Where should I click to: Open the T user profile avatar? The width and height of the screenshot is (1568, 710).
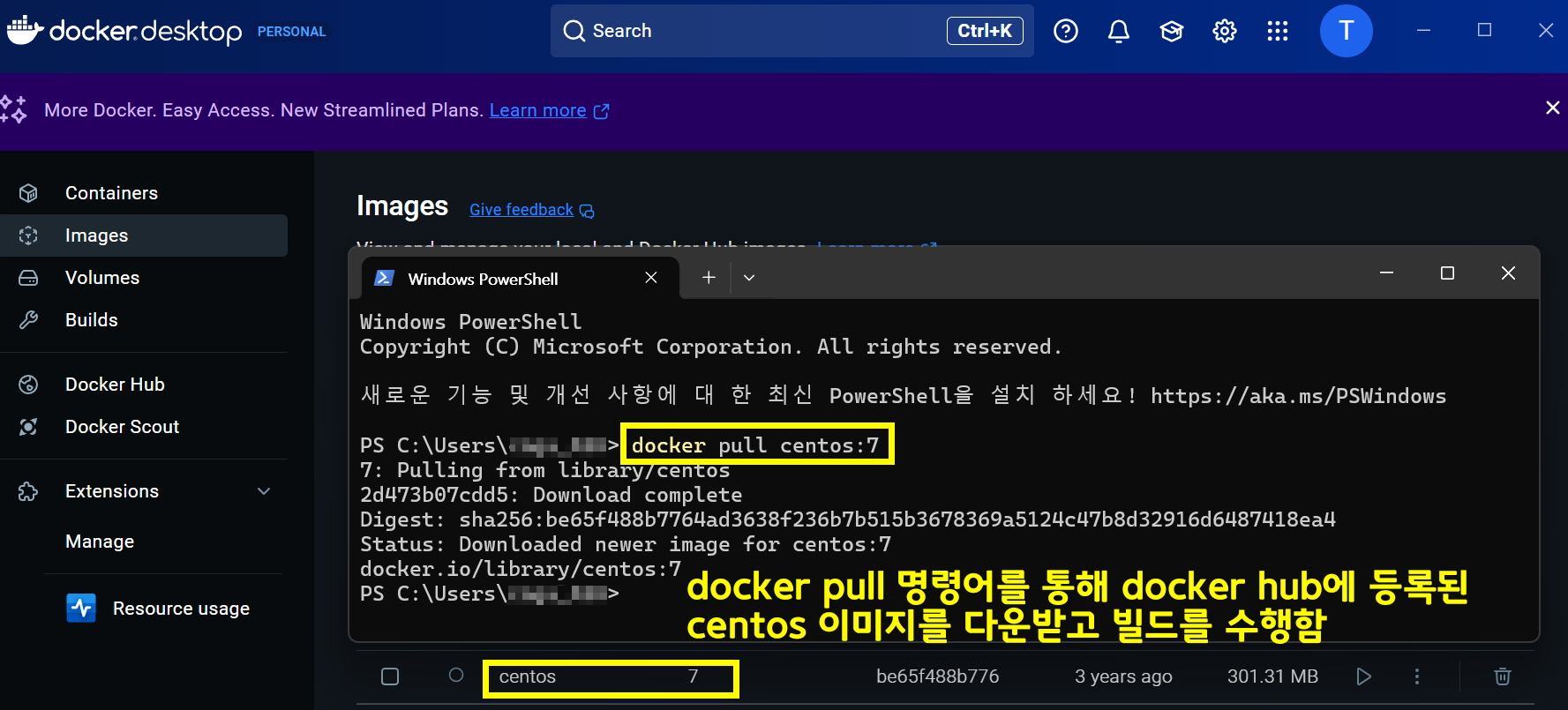[1346, 31]
